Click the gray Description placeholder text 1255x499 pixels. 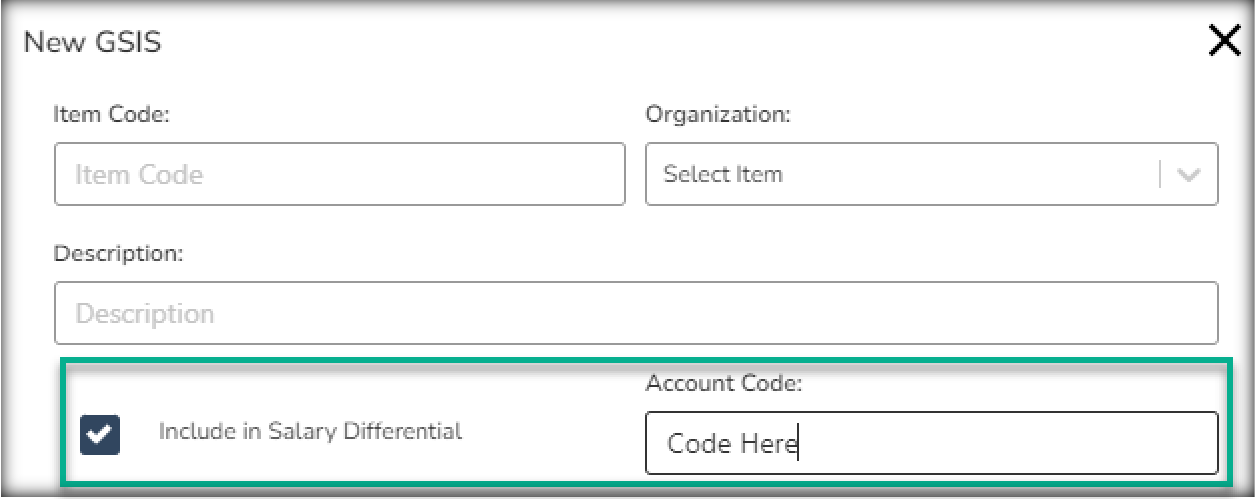click(145, 314)
